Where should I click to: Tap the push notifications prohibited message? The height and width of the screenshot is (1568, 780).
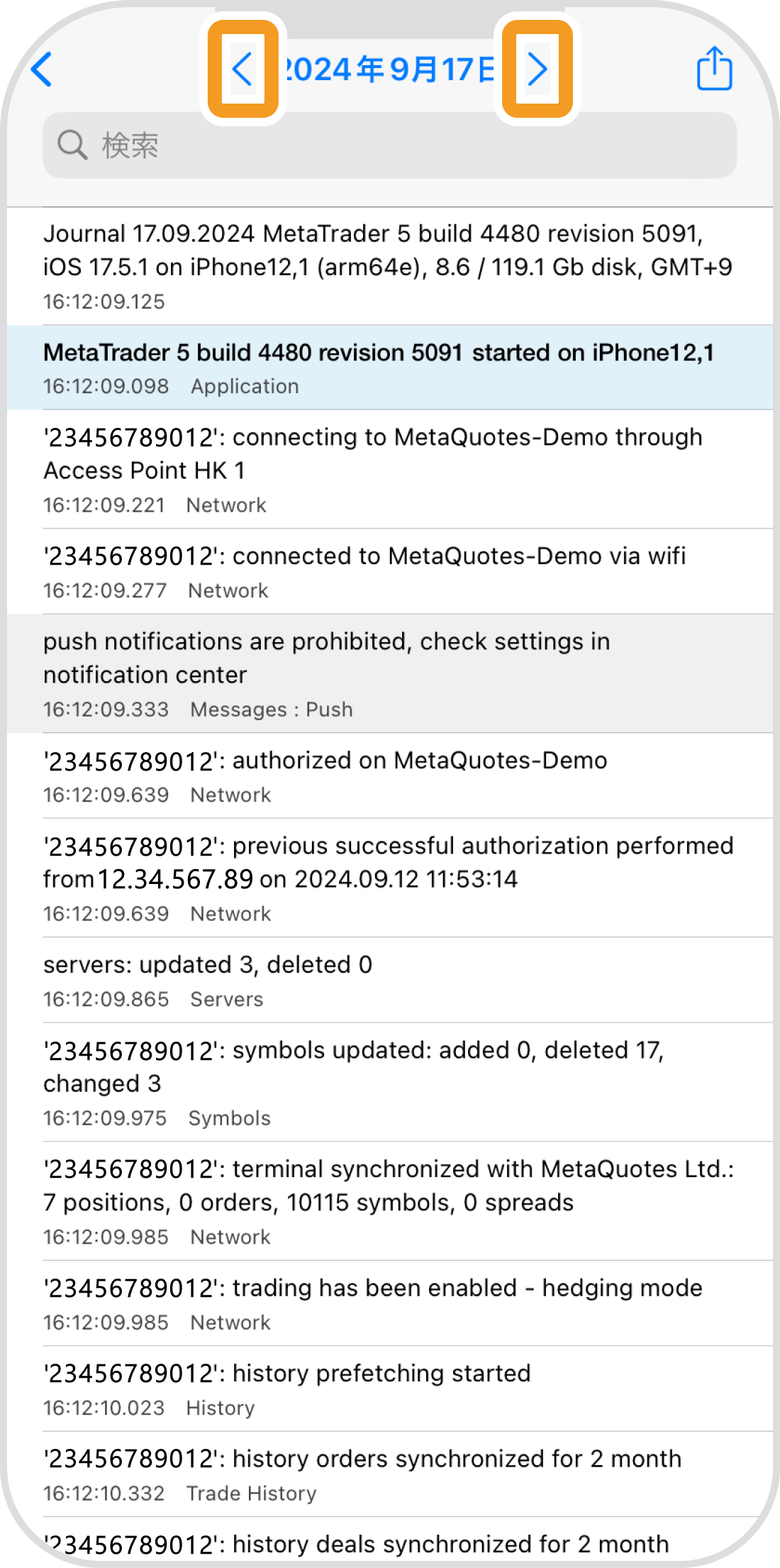pyautogui.click(x=390, y=673)
